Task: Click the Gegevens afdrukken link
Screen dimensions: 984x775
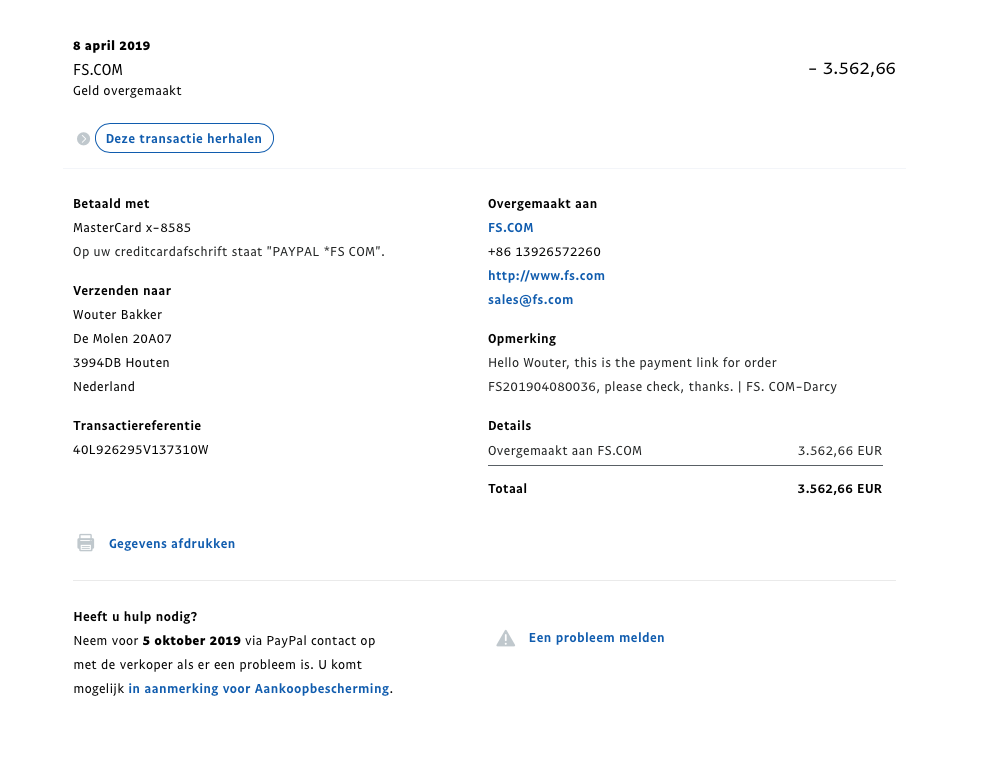Action: point(172,544)
